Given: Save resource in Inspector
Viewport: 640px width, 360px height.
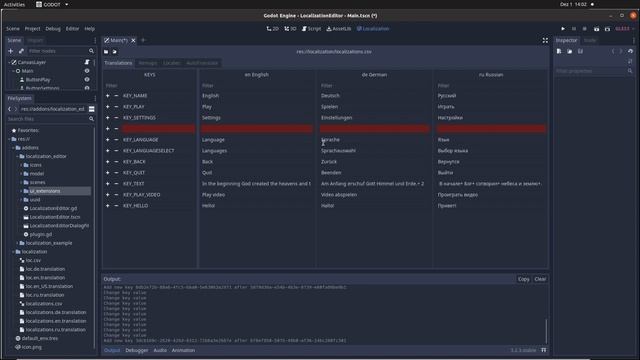Looking at the screenshot, I should [580, 51].
